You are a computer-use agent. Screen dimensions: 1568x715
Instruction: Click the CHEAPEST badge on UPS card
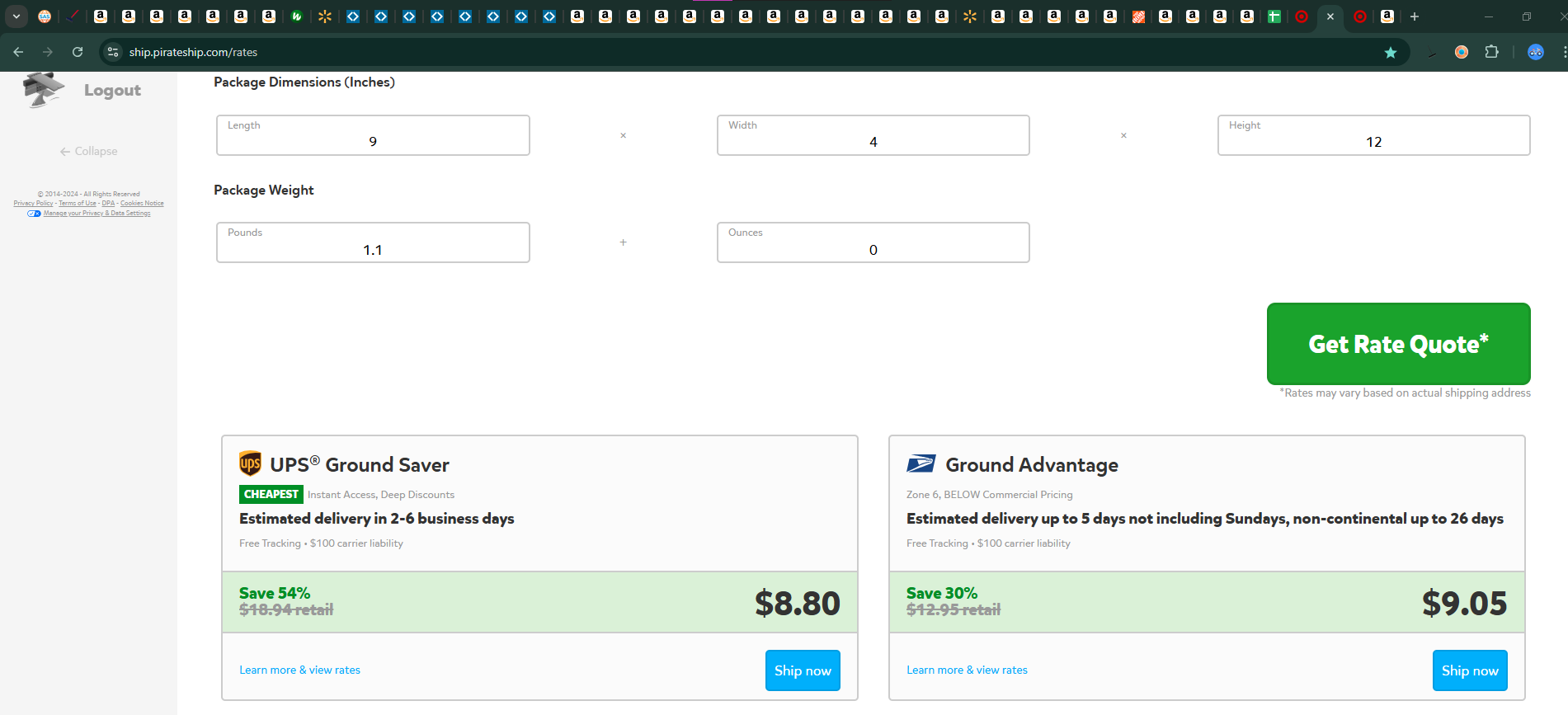[271, 494]
